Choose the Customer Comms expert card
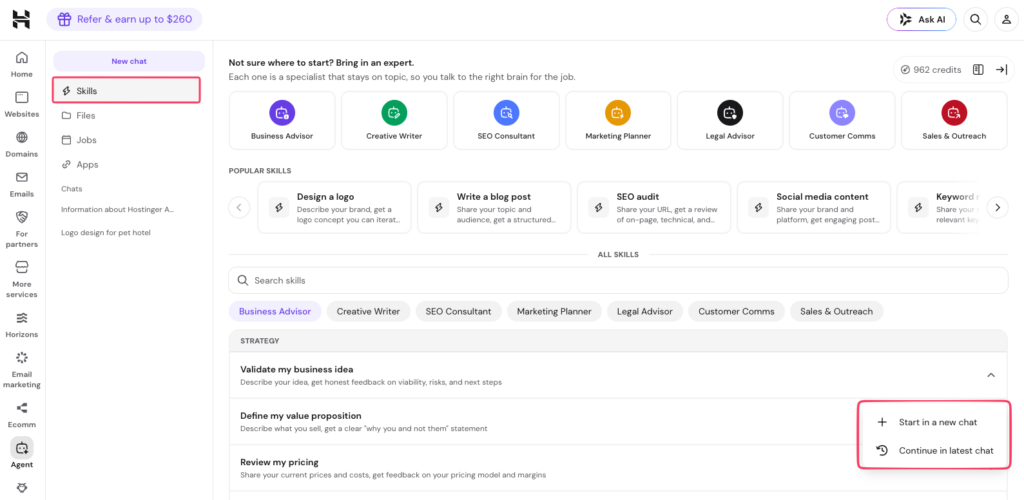The height and width of the screenshot is (500, 1024). pos(842,121)
